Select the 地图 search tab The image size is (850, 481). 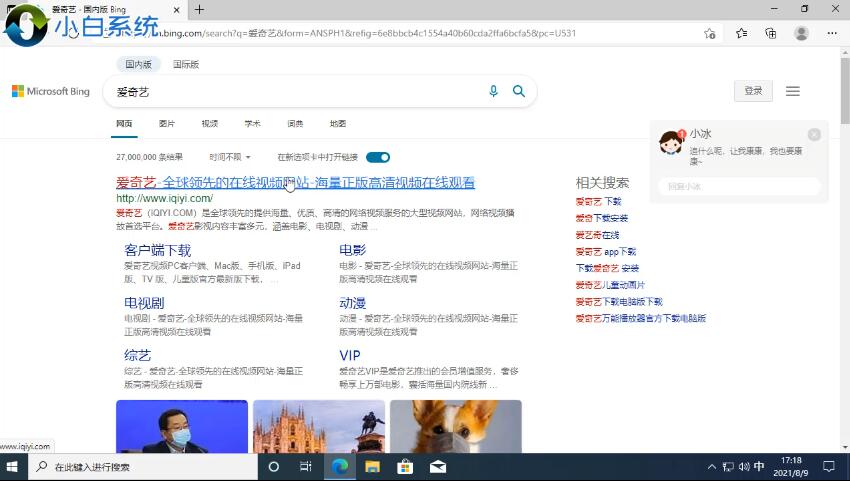[x=338, y=124]
